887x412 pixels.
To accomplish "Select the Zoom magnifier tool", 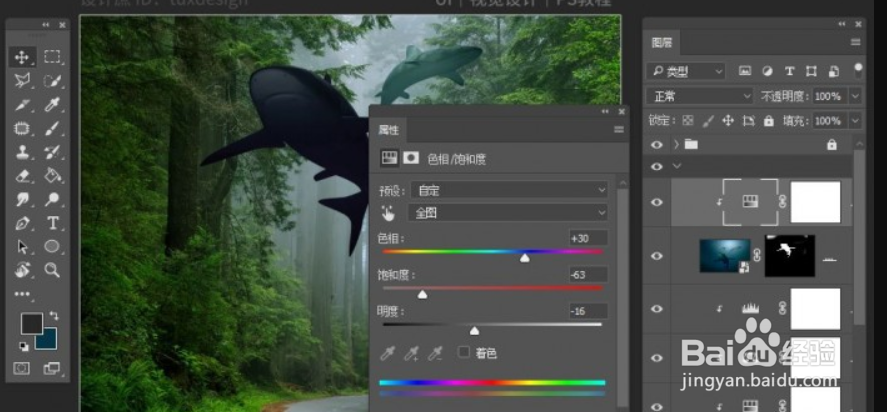I will pos(52,270).
